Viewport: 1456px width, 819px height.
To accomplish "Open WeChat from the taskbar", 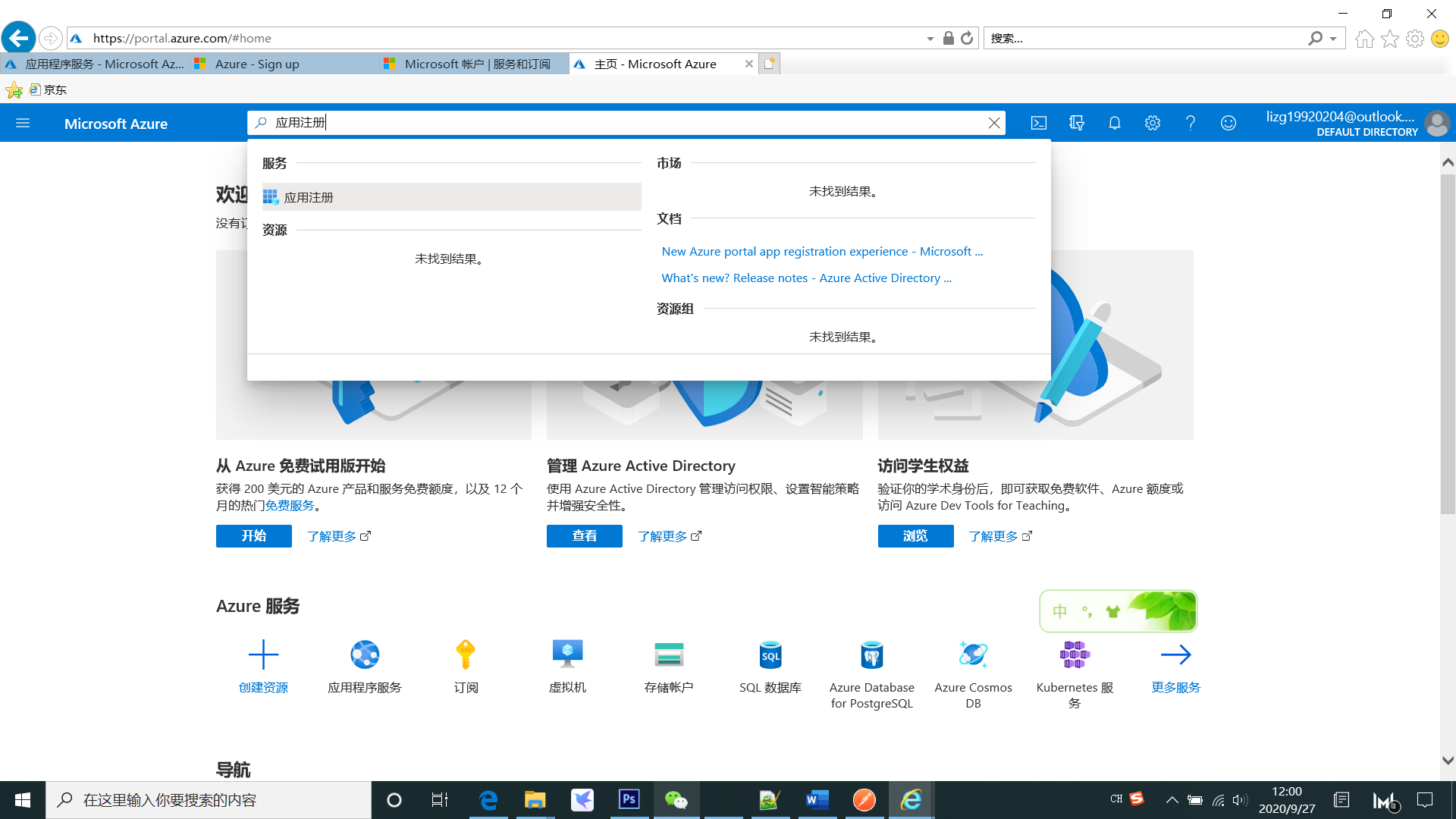I will click(x=676, y=800).
